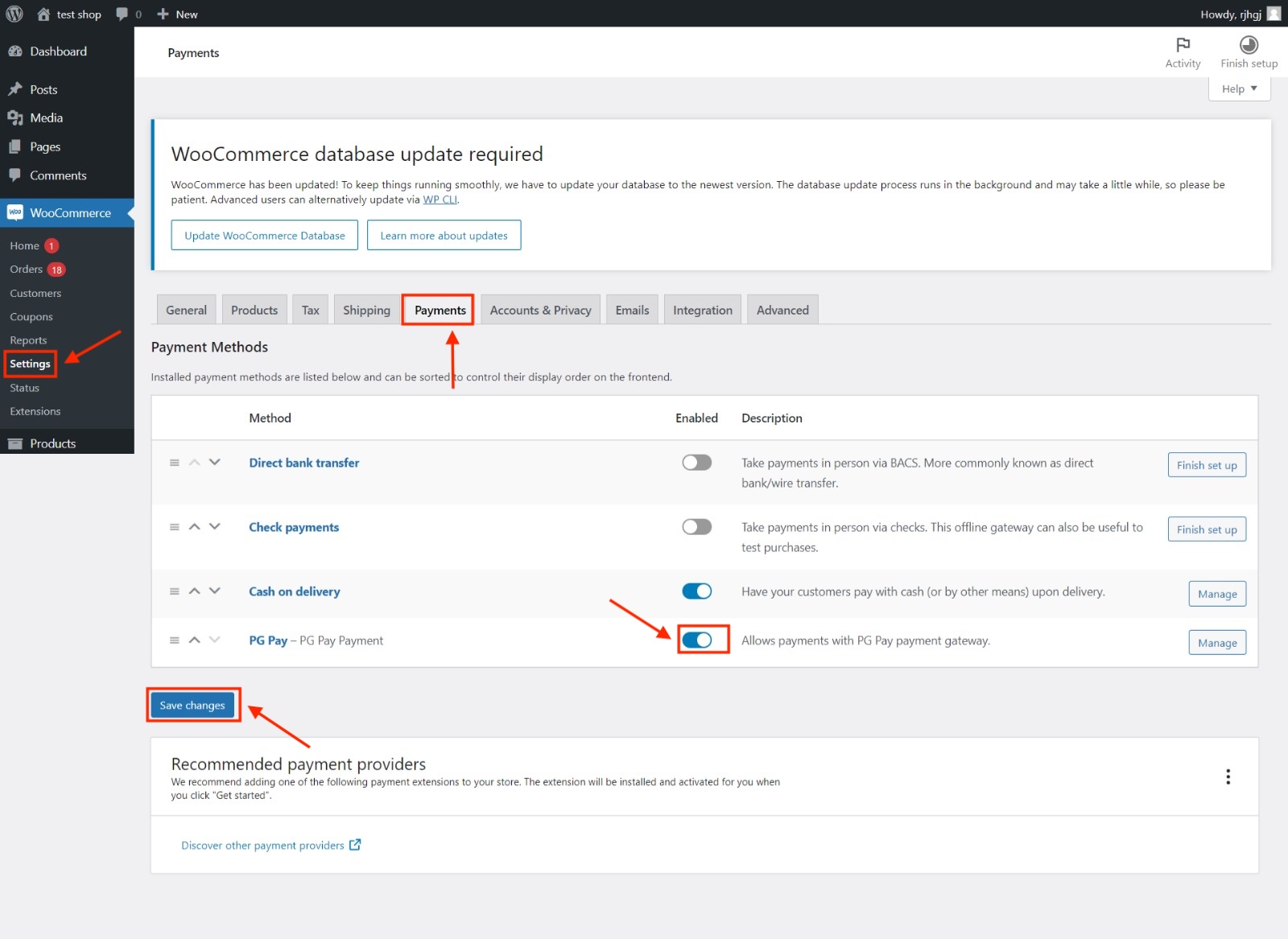
Task: Click the Save changes button
Action: click(x=192, y=706)
